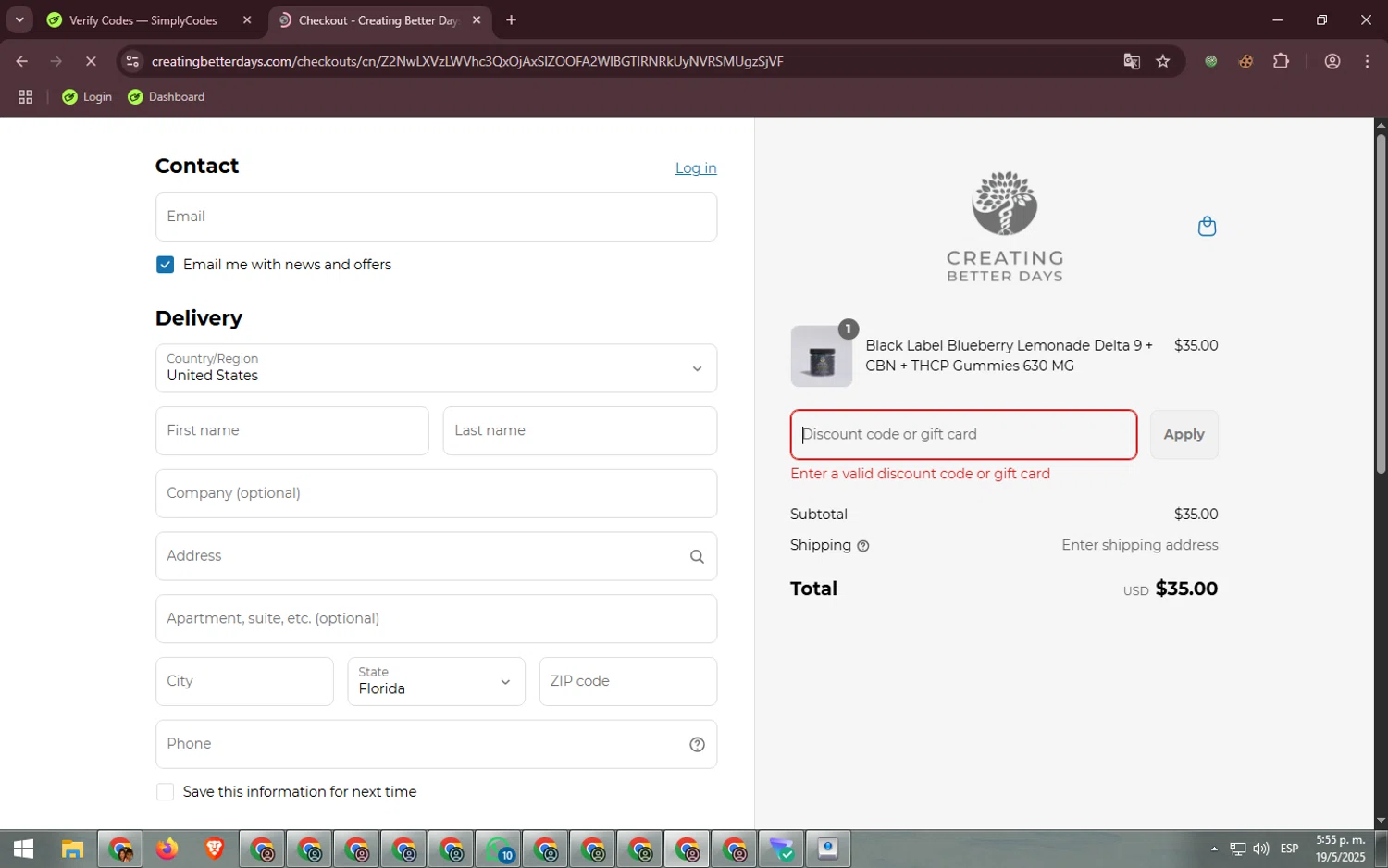
Task: Open a new browser tab
Action: tap(511, 20)
